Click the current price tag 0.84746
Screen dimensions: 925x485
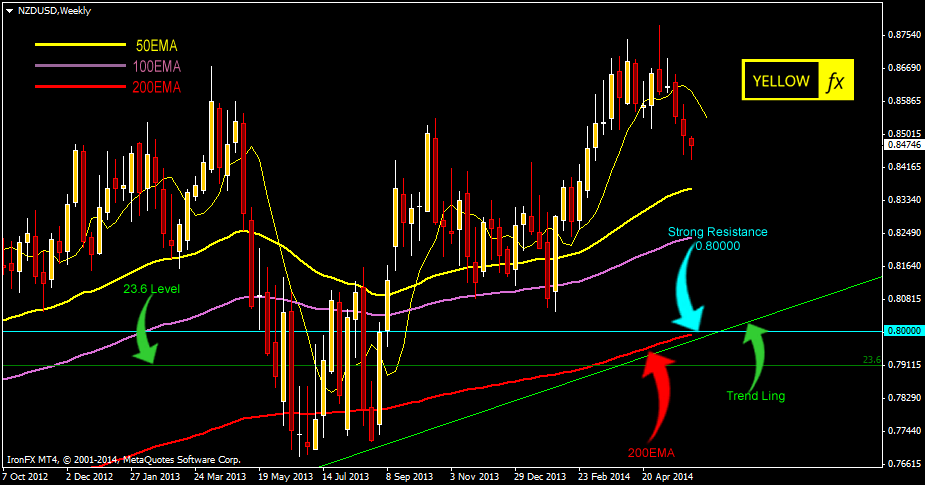tap(903, 144)
